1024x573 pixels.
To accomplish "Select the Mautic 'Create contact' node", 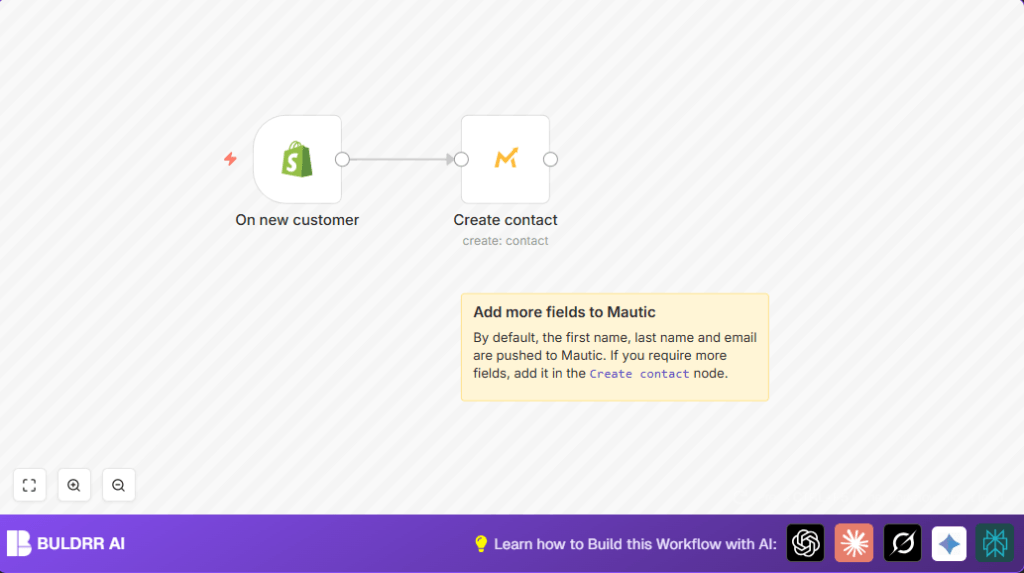I will tap(505, 159).
